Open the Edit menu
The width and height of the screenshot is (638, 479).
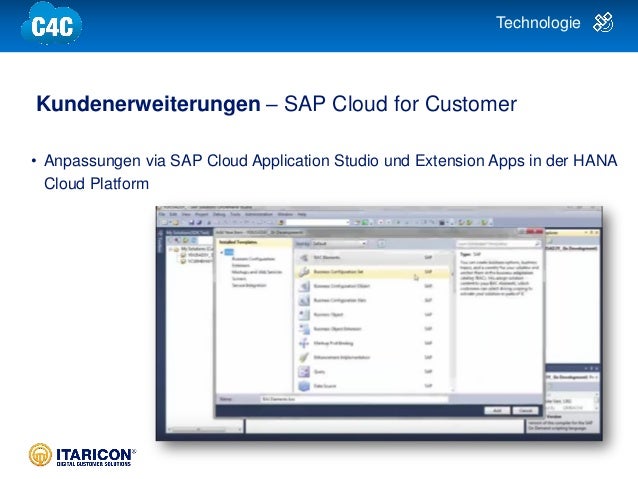click(x=173, y=214)
